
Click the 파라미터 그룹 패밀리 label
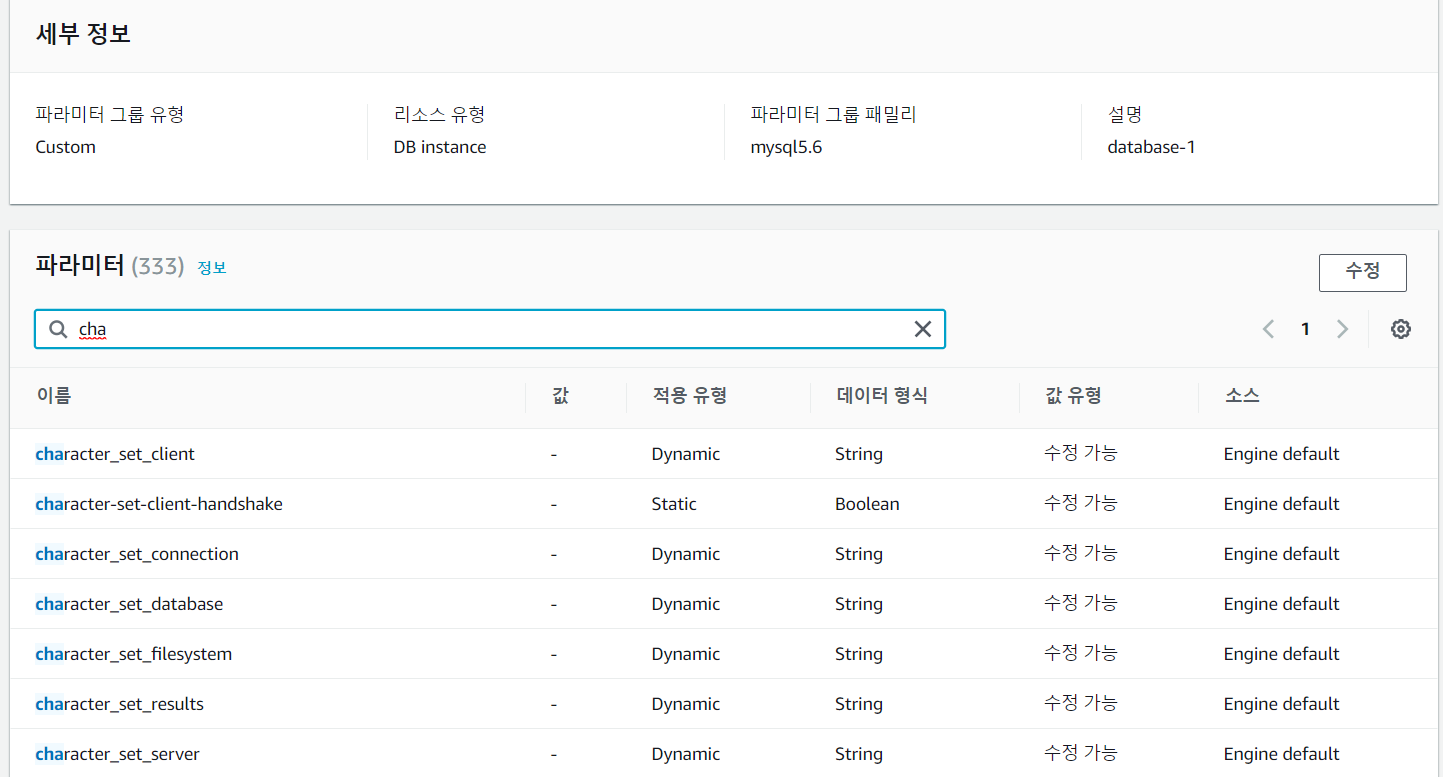tap(834, 114)
